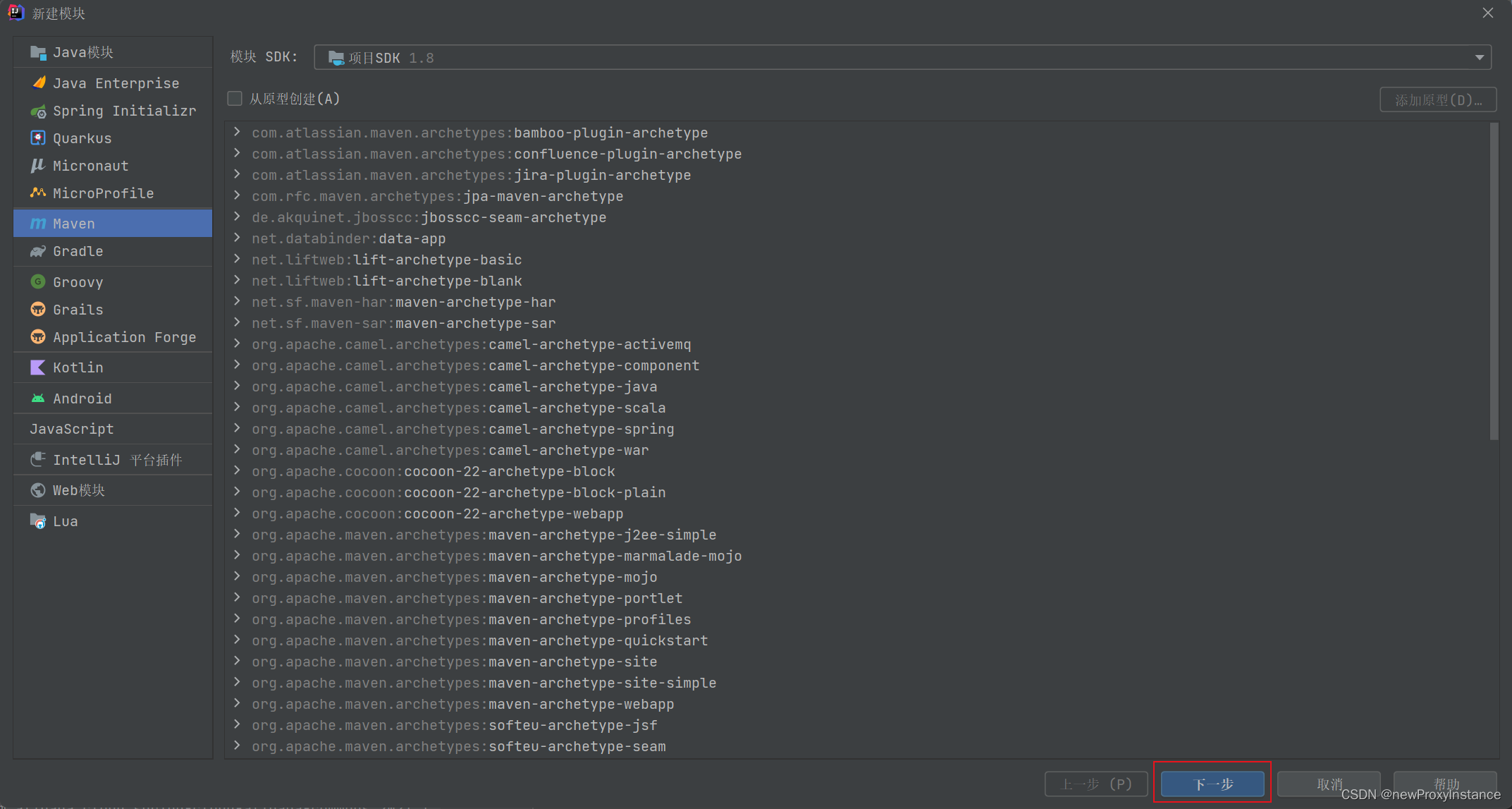1512x809 pixels.
Task: Click the 下一步 next button
Action: 1212,784
